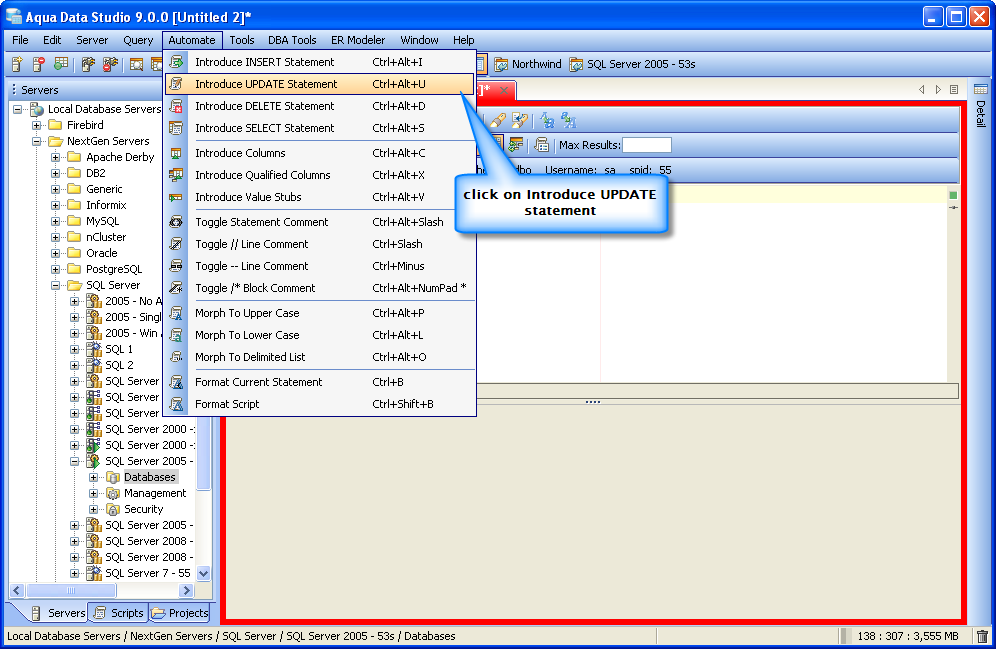Open the ER Modeler menu
The width and height of the screenshot is (996, 649).
[358, 40]
